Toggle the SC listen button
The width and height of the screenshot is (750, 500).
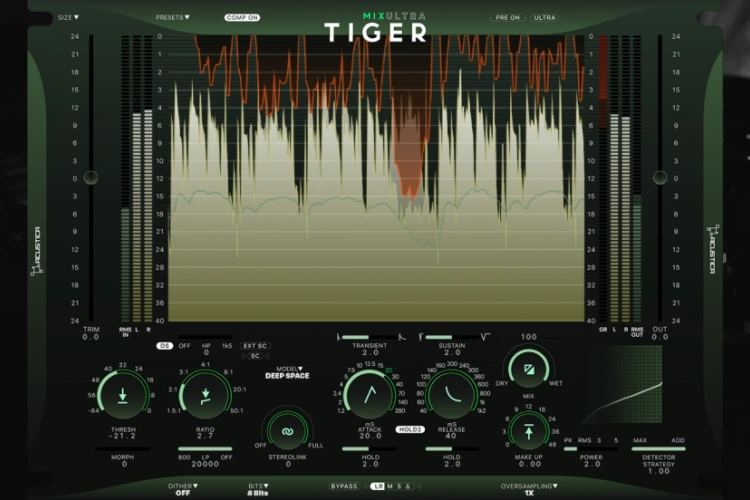[255, 356]
